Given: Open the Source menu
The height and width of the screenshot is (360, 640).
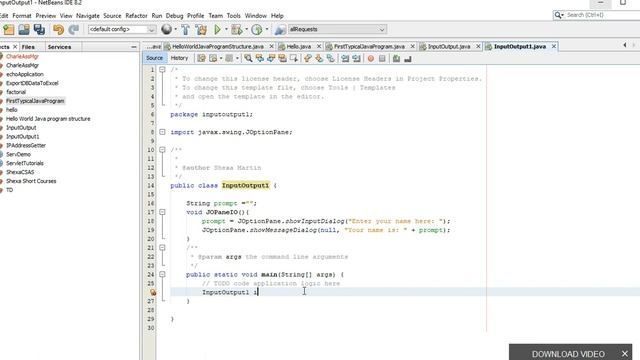Looking at the screenshot, I should point(112,16).
